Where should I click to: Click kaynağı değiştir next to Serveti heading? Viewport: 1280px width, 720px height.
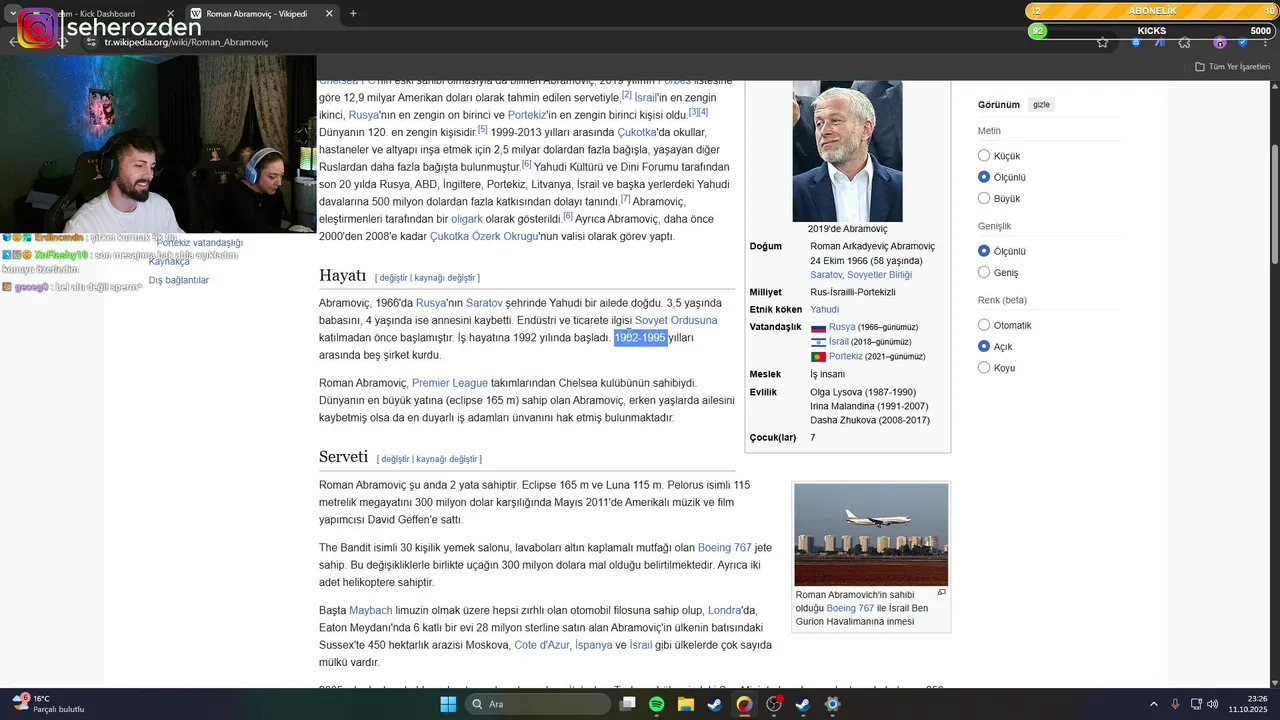447,459
